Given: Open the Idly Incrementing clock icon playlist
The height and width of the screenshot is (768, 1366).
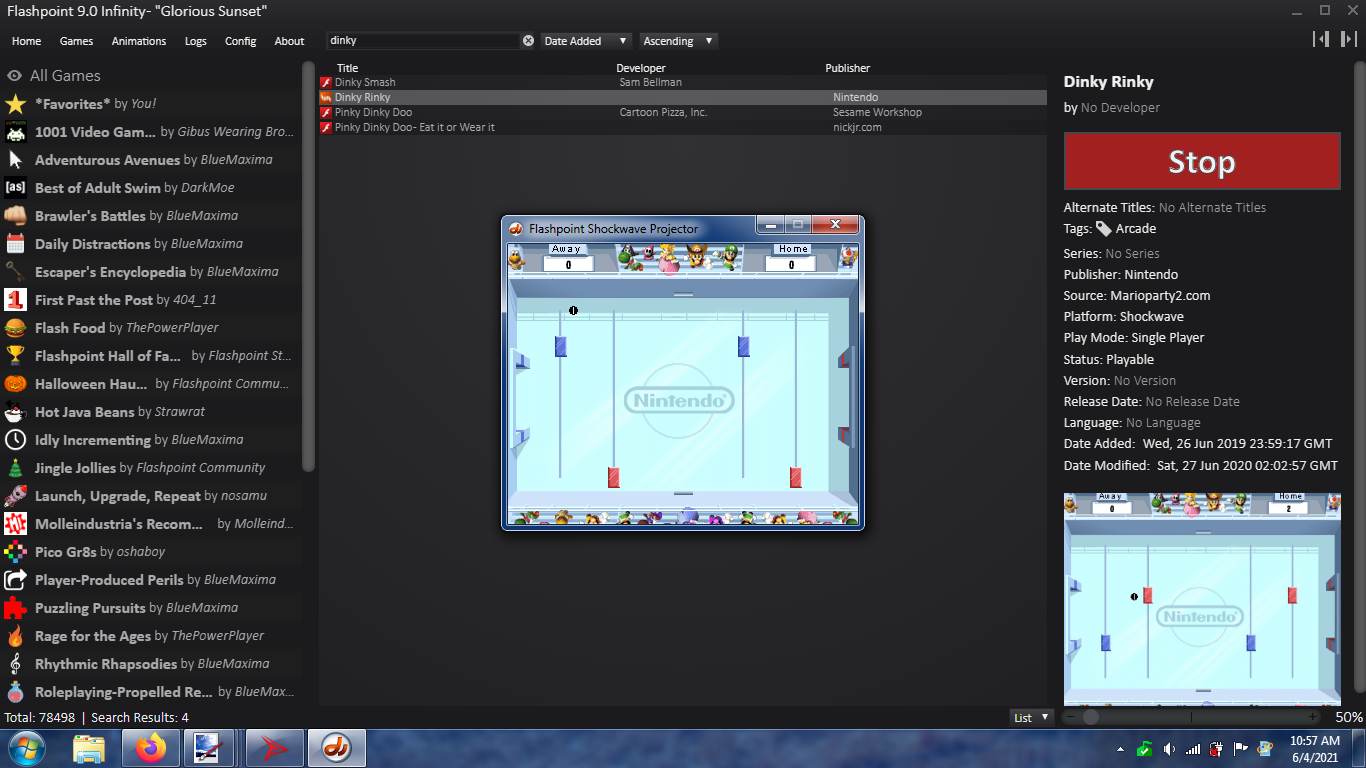Looking at the screenshot, I should (15, 440).
